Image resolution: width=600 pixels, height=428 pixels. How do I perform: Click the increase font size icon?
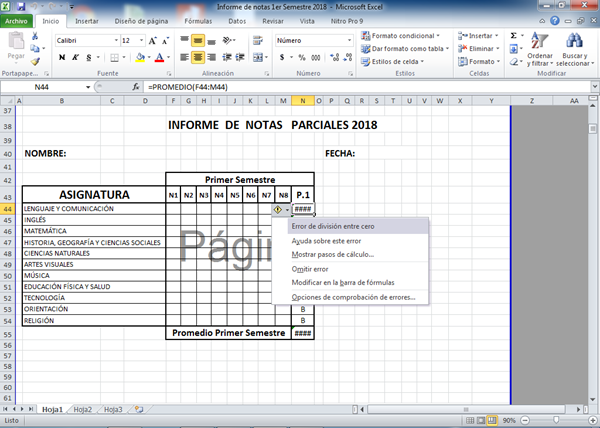click(152, 41)
